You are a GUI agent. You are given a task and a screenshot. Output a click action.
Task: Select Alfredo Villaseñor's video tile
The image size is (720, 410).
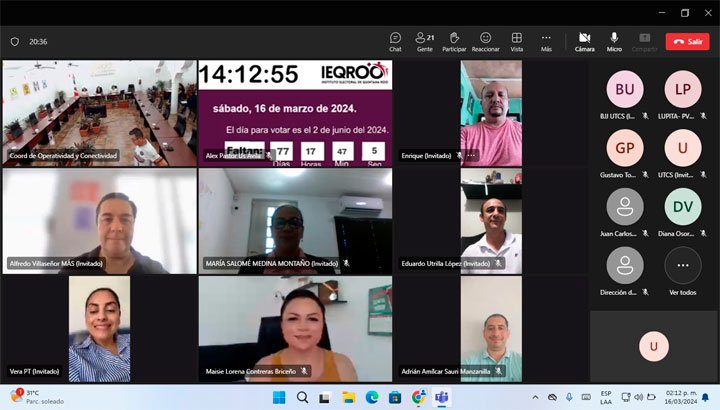tap(99, 221)
